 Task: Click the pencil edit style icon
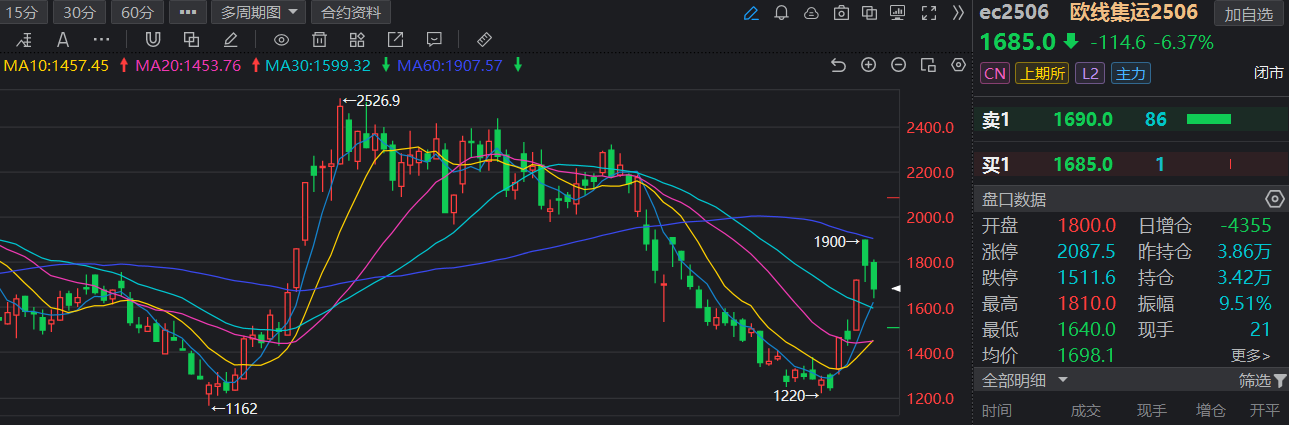click(231, 40)
